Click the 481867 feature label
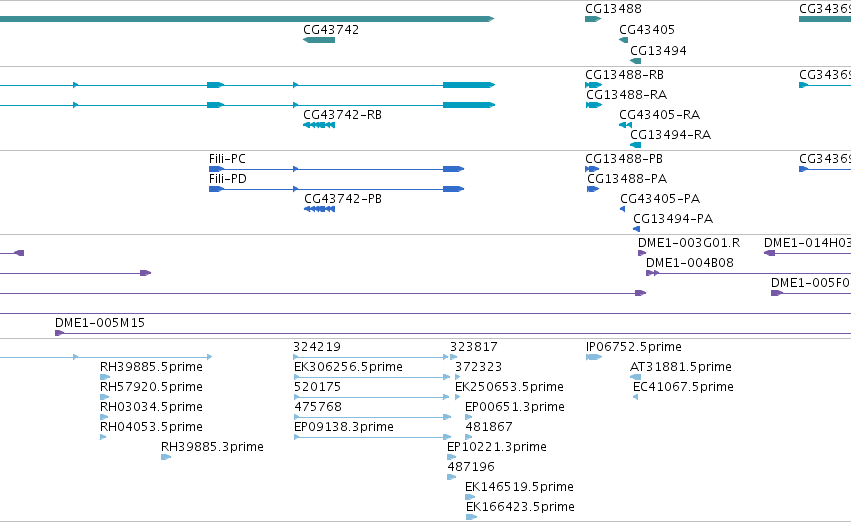This screenshot has width=851, height=522. coord(489,427)
